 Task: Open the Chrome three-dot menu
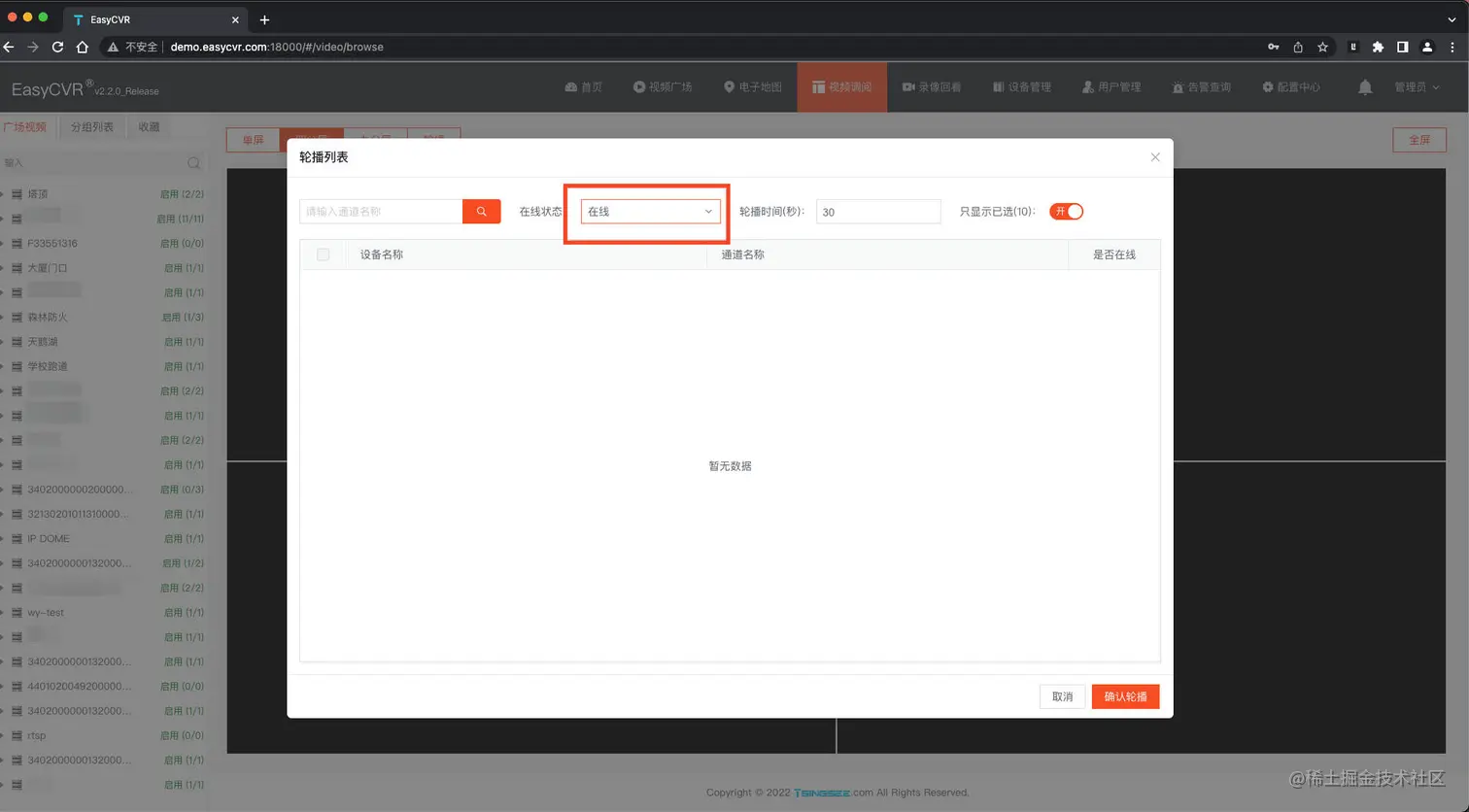[1452, 47]
